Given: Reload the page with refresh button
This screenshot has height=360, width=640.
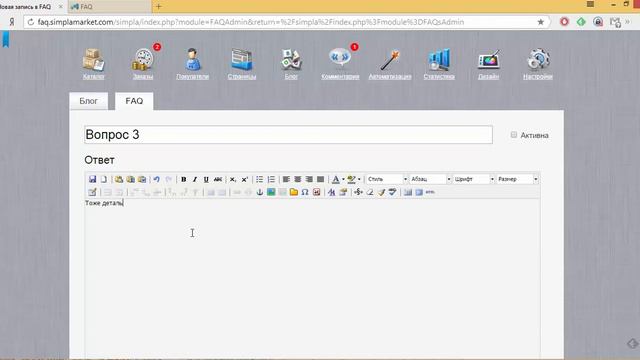Looking at the screenshot, I should tap(31, 22).
